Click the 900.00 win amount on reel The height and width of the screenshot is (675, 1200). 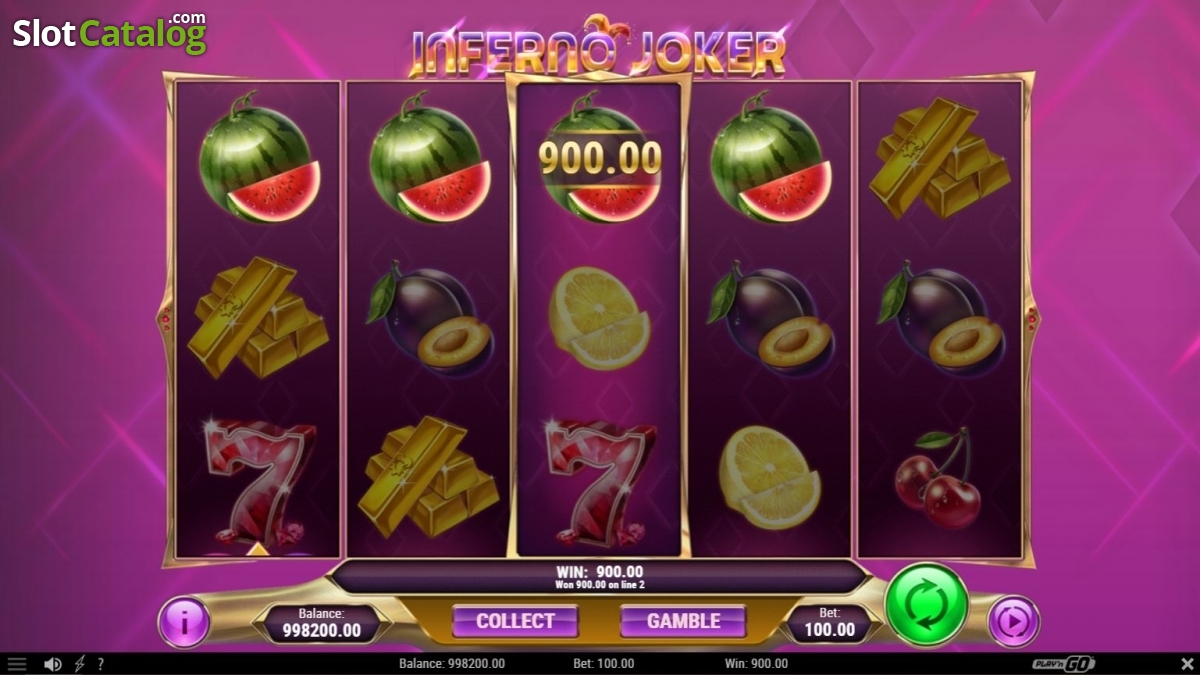coord(600,157)
